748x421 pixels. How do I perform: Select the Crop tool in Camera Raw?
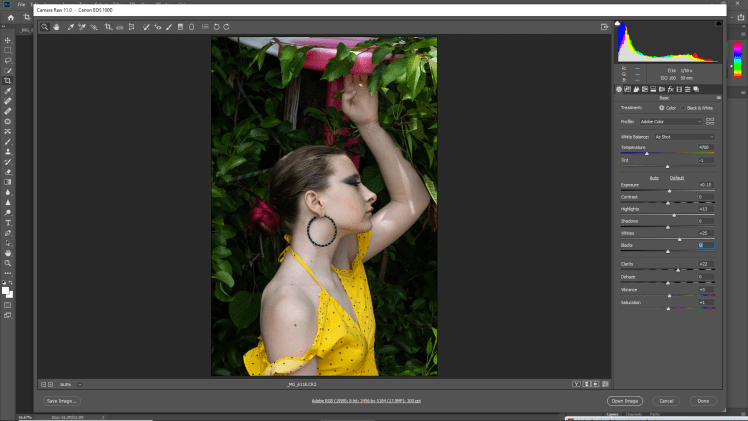click(108, 27)
